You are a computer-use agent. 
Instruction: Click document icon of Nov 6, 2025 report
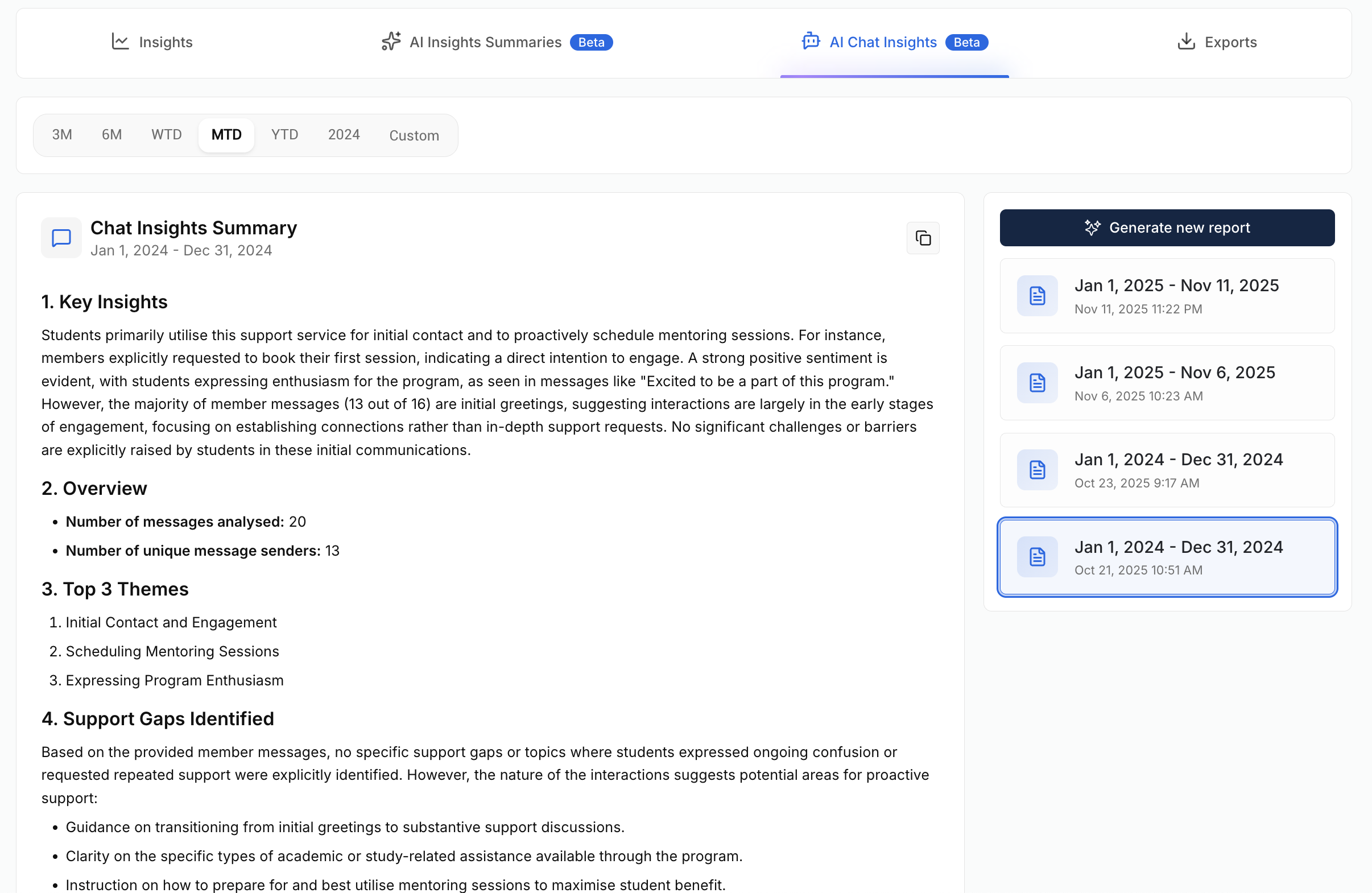pyautogui.click(x=1036, y=383)
